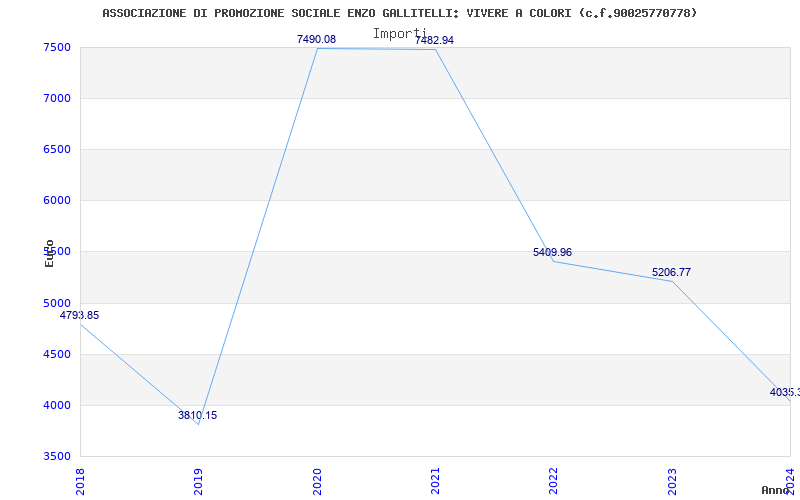Click the 'Anno' x-axis label
Screen dimensions: 800x500
click(776, 490)
